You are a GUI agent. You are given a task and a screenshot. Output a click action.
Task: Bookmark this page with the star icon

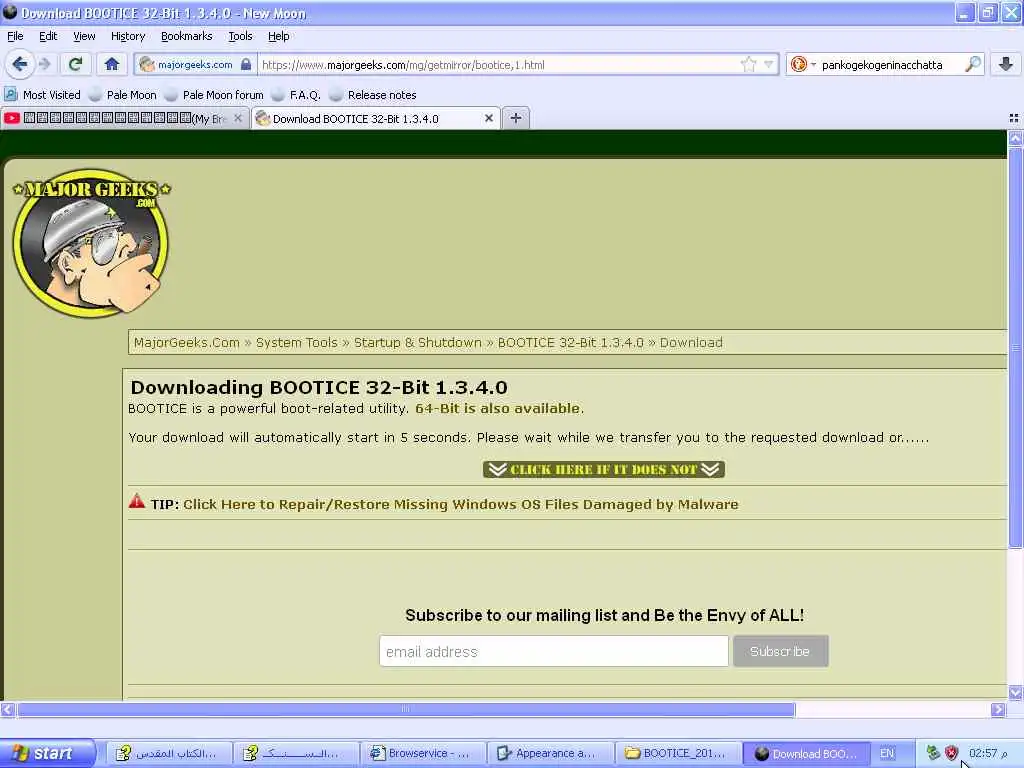748,64
